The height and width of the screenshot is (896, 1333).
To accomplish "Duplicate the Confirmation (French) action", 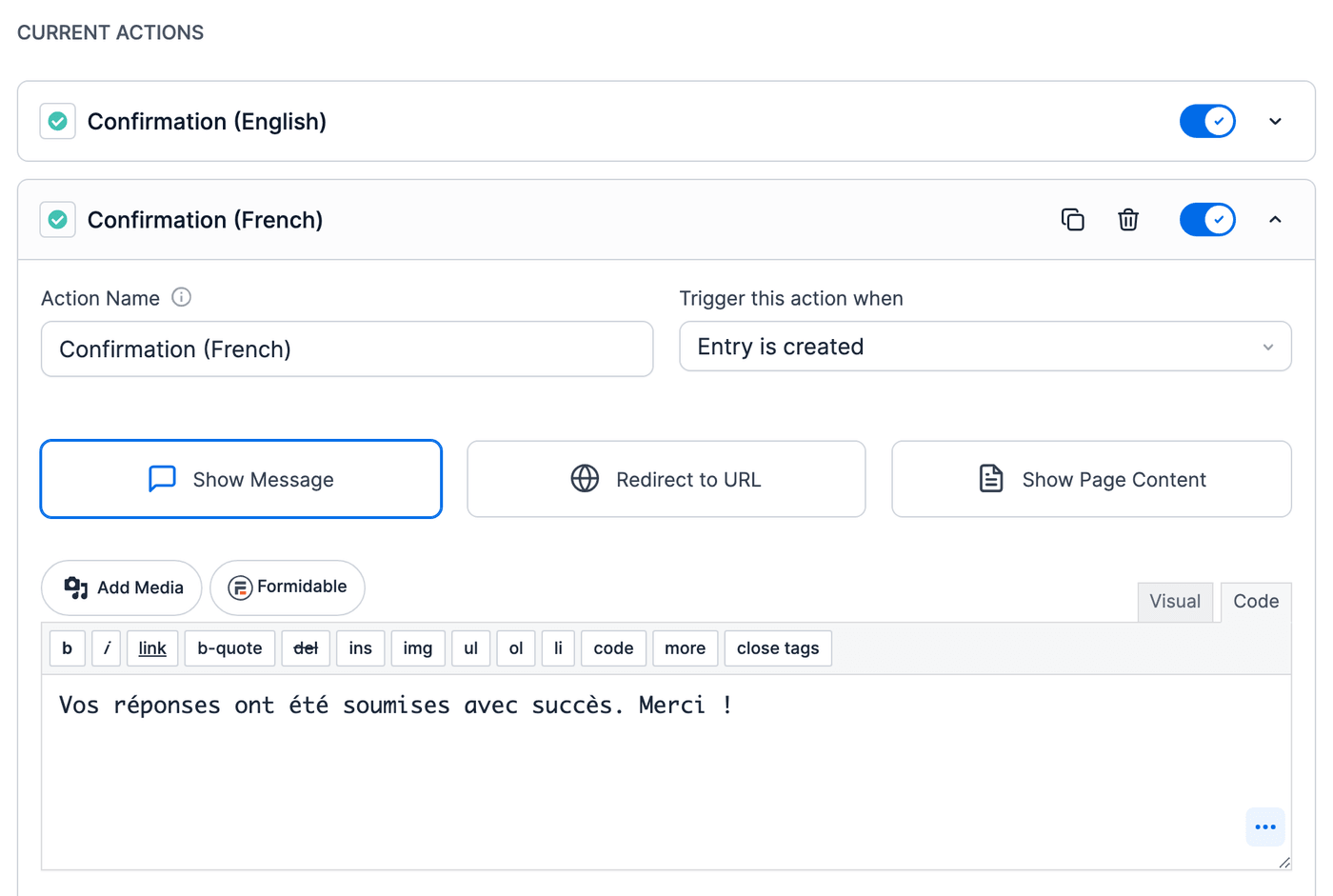I will [1073, 220].
